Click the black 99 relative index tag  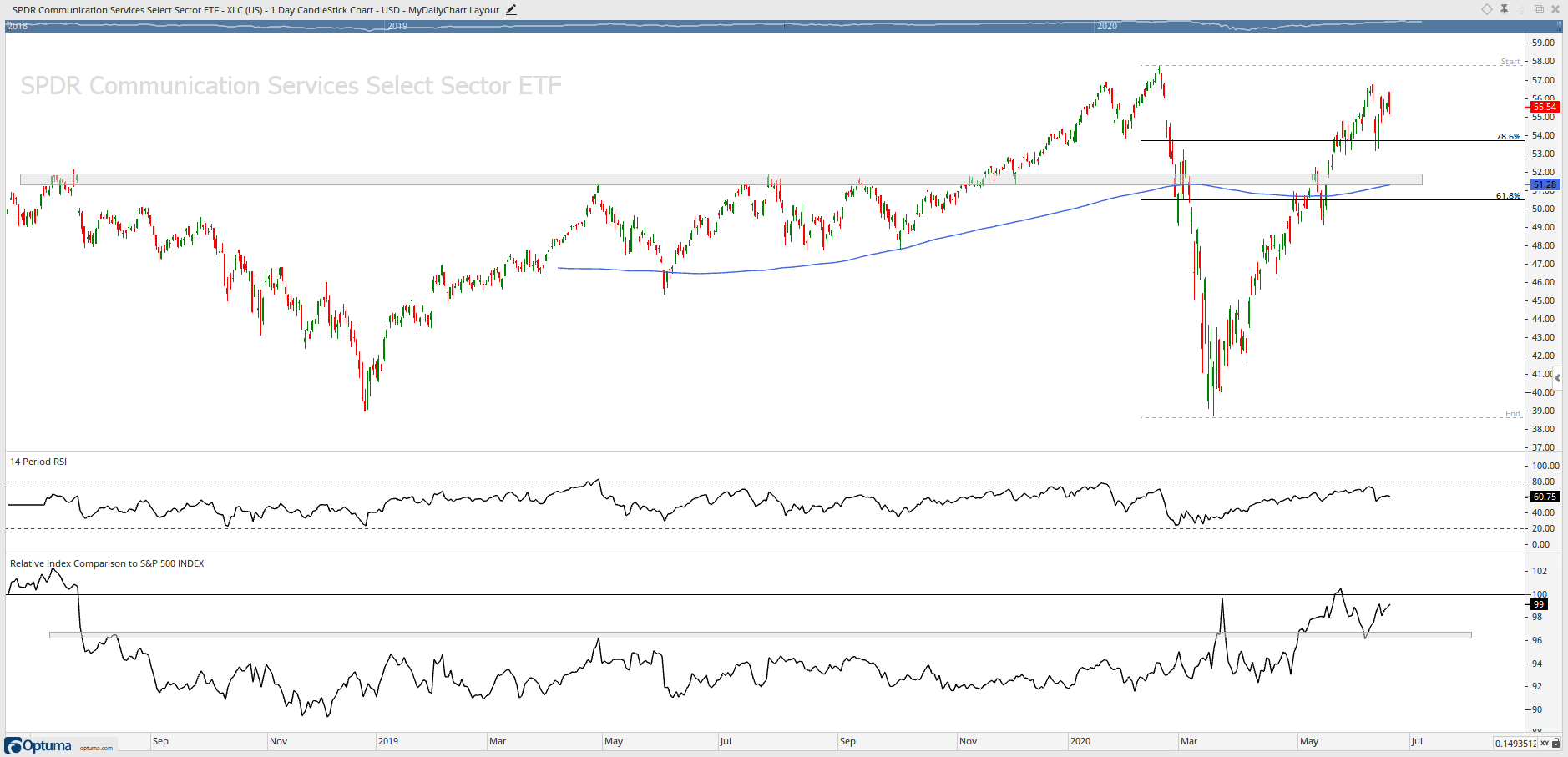click(x=1538, y=604)
